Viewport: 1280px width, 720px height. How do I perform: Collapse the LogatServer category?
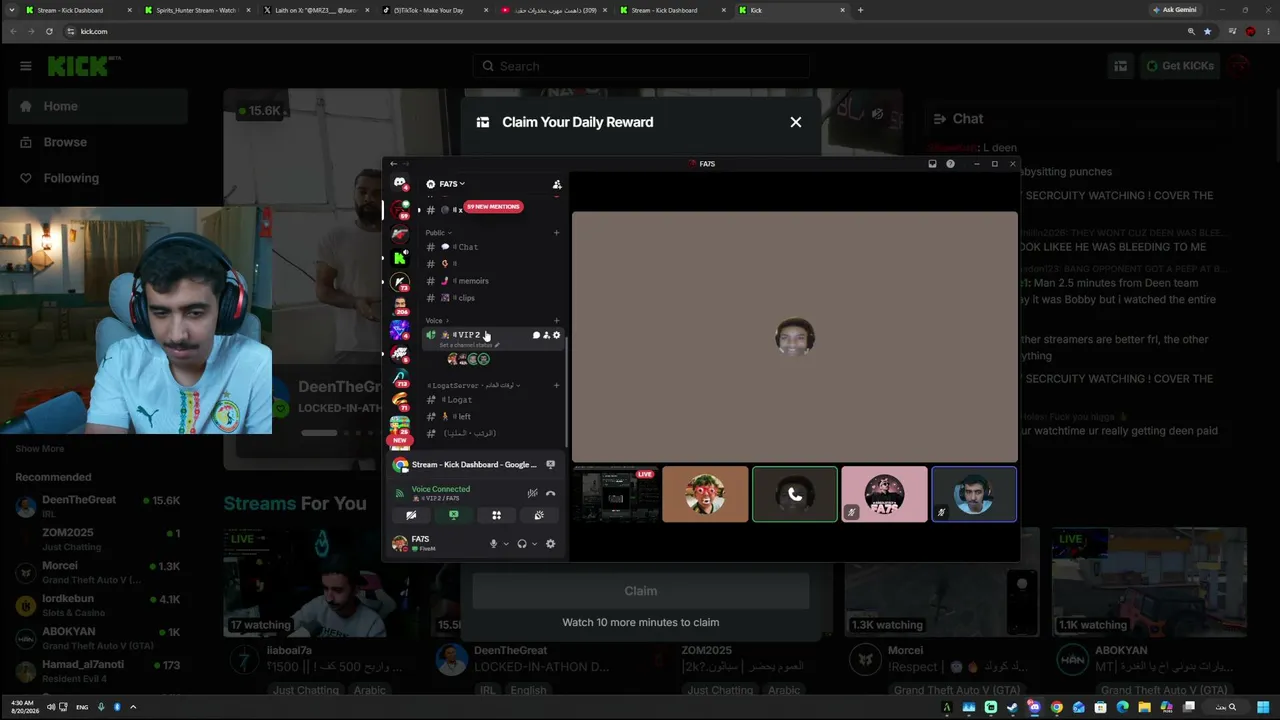(474, 385)
